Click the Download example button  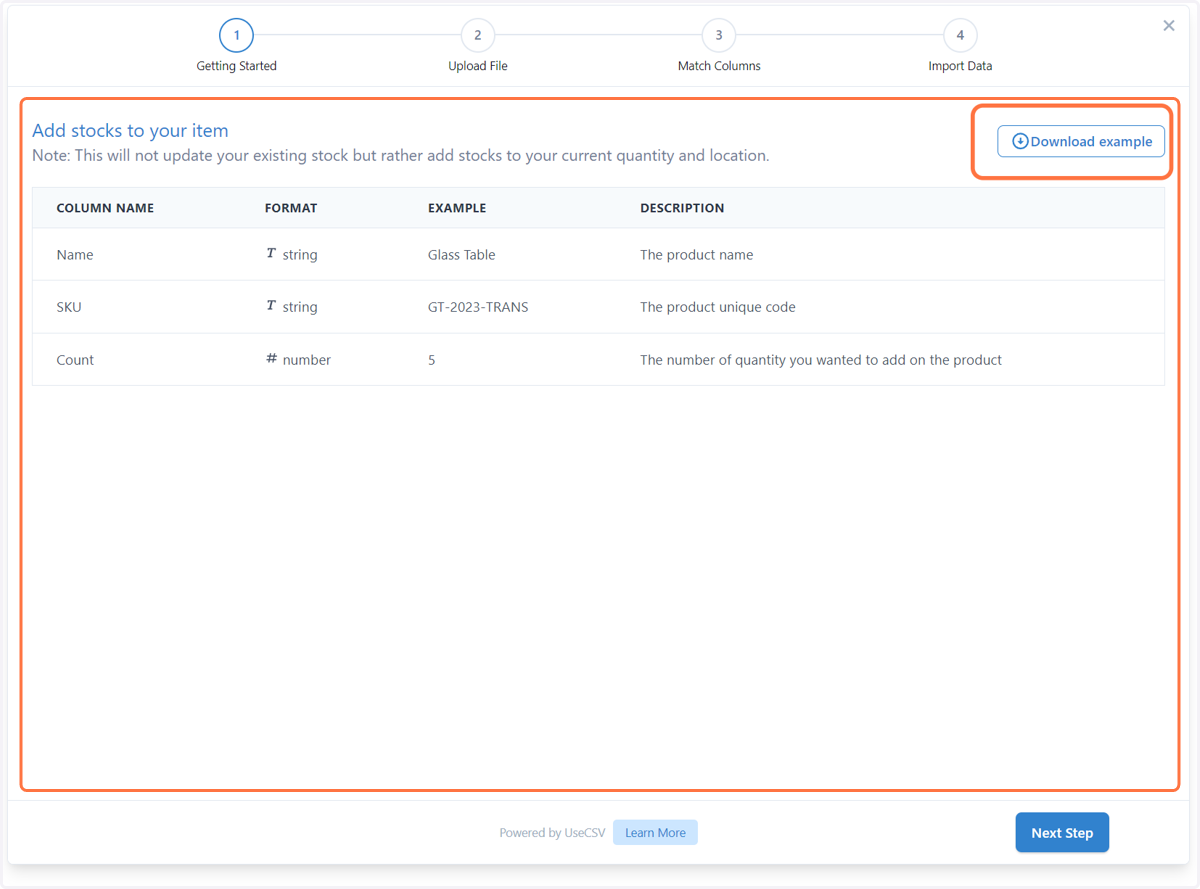coord(1081,141)
